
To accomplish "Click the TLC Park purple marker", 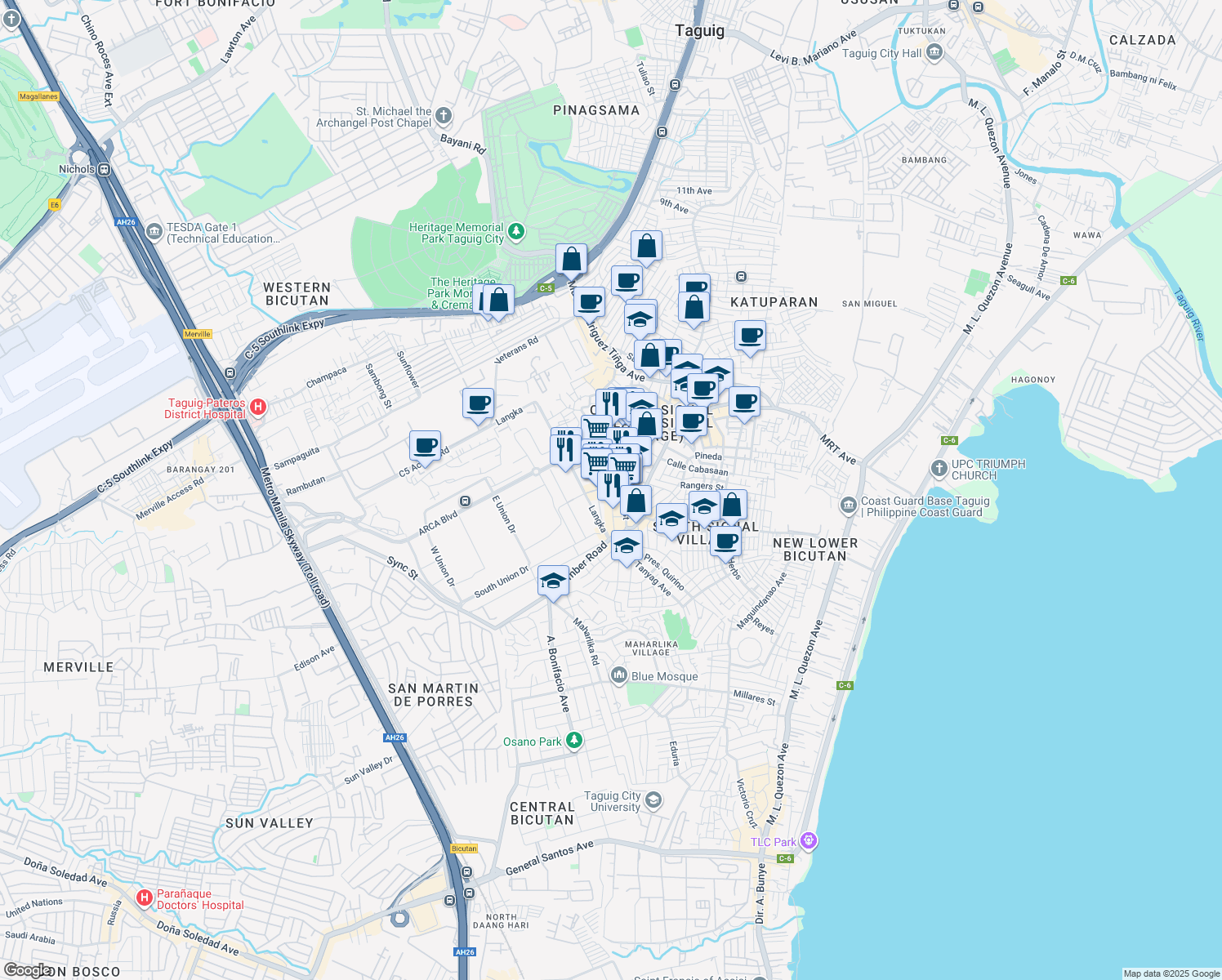I will click(809, 841).
